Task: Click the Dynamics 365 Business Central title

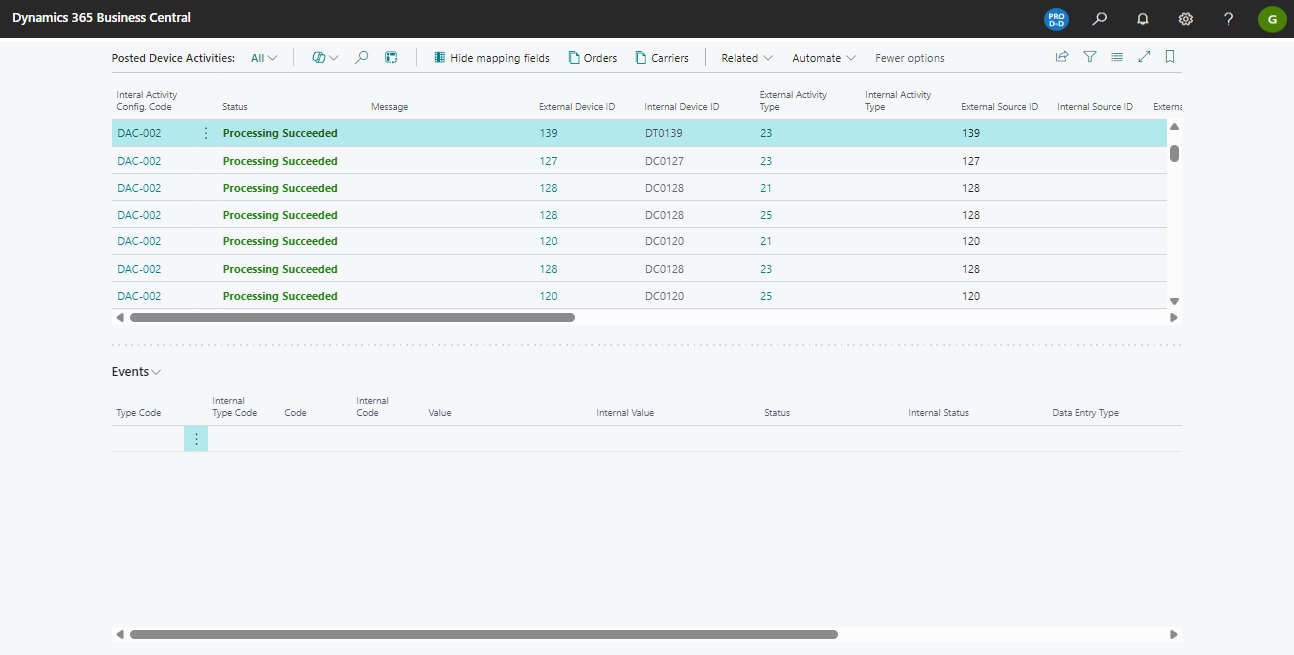Action: (101, 18)
